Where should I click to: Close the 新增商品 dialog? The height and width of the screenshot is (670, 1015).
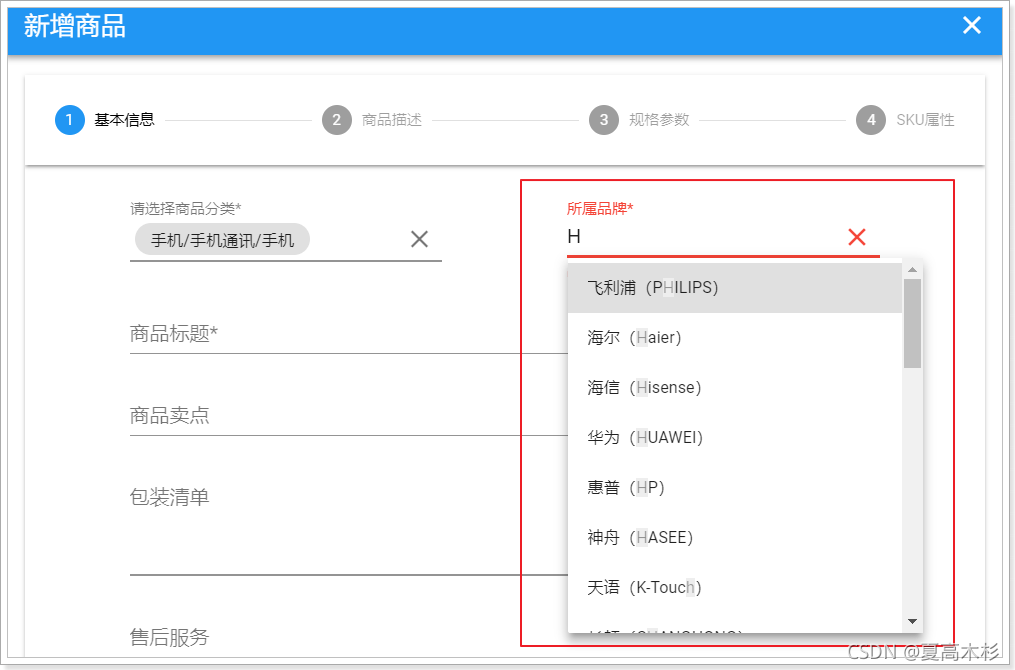(971, 25)
